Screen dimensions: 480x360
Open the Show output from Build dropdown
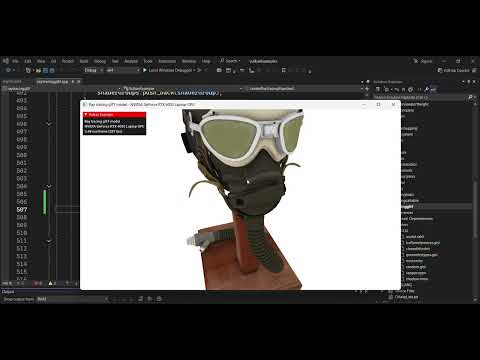[73, 299]
